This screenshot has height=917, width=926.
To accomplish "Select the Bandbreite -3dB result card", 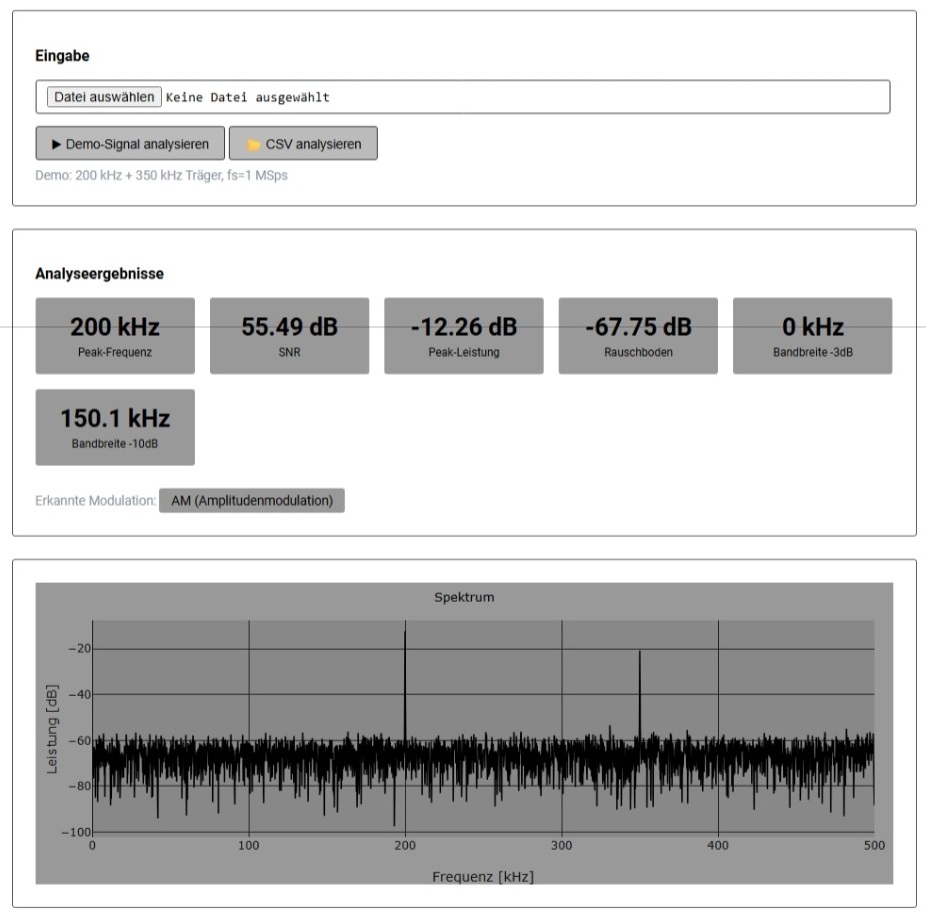I will pyautogui.click(x=812, y=336).
